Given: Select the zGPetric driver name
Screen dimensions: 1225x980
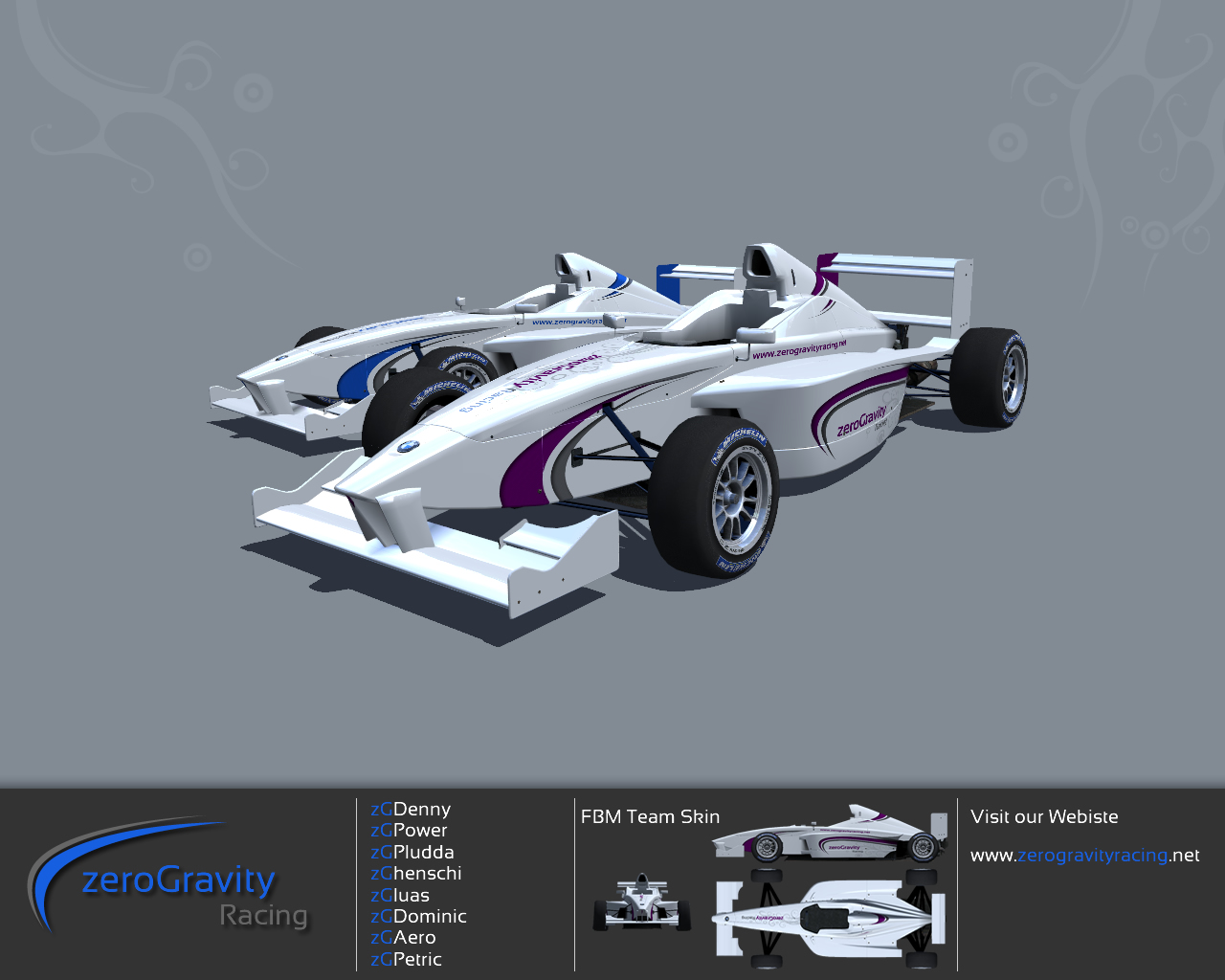Looking at the screenshot, I should (x=406, y=960).
